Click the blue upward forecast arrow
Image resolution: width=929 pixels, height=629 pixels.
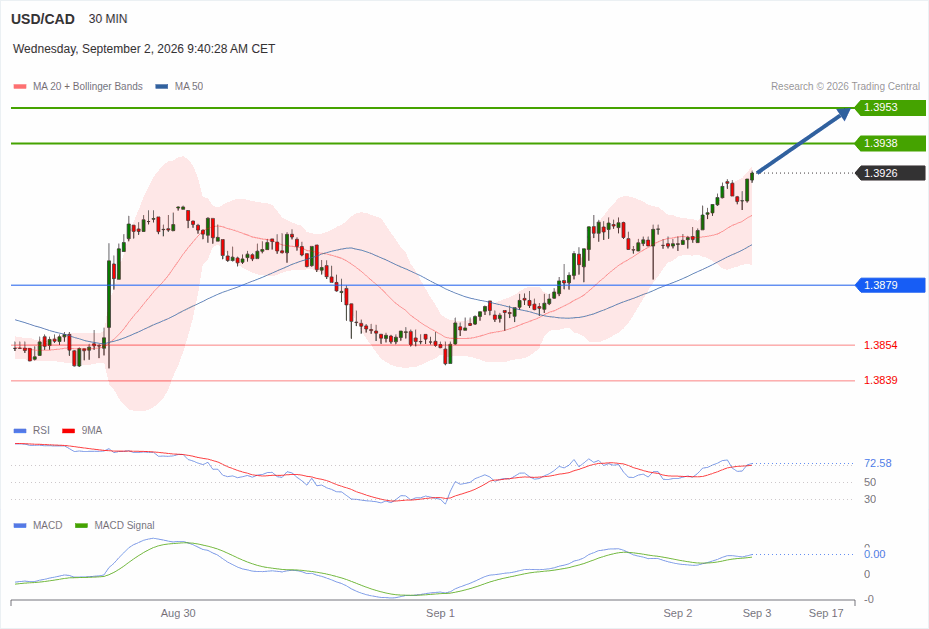803,140
